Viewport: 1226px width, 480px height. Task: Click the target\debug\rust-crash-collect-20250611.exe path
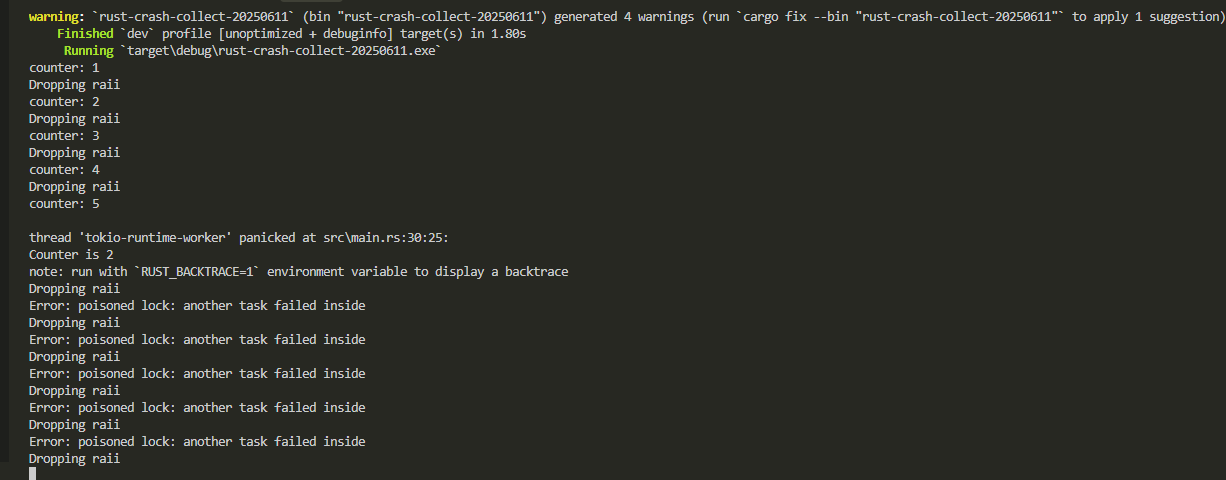click(279, 51)
